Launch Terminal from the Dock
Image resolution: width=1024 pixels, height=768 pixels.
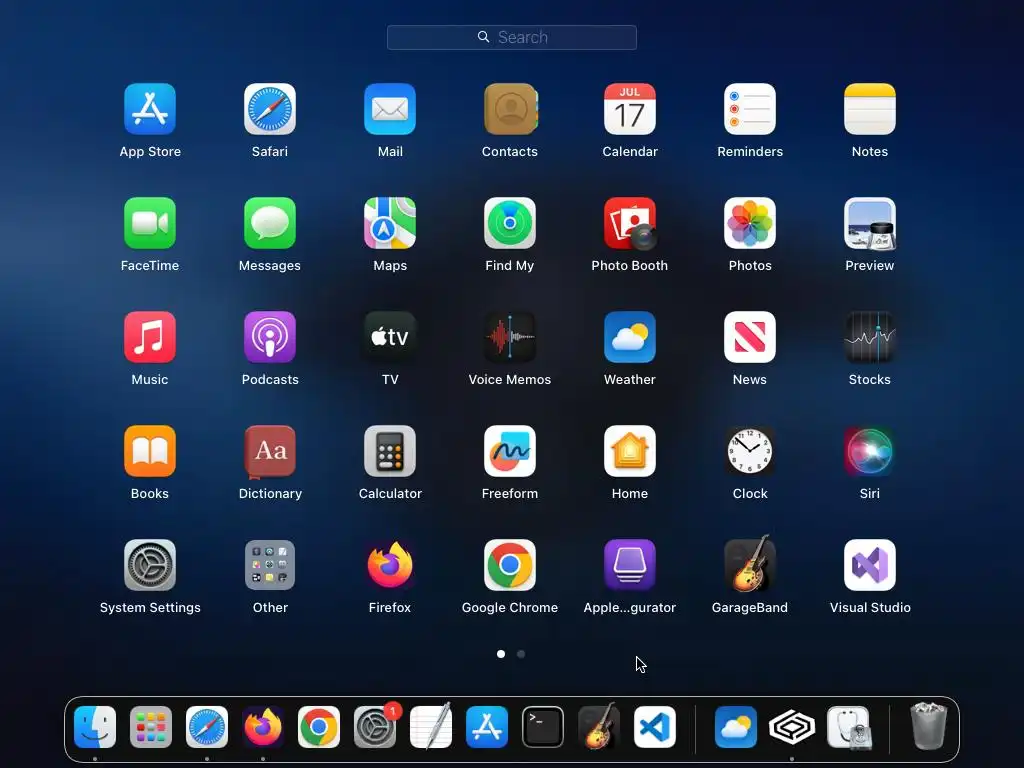543,727
